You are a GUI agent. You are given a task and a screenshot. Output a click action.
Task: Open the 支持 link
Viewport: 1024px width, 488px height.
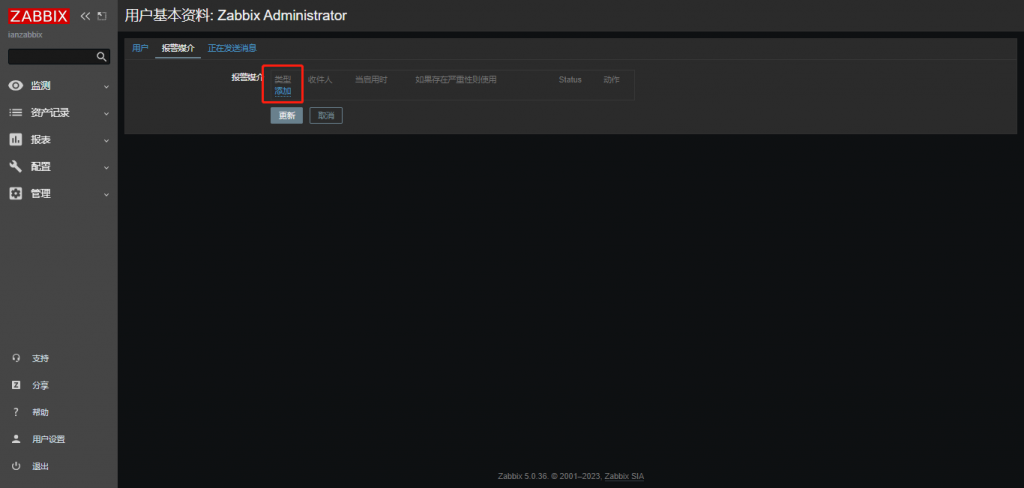pyautogui.click(x=40, y=358)
